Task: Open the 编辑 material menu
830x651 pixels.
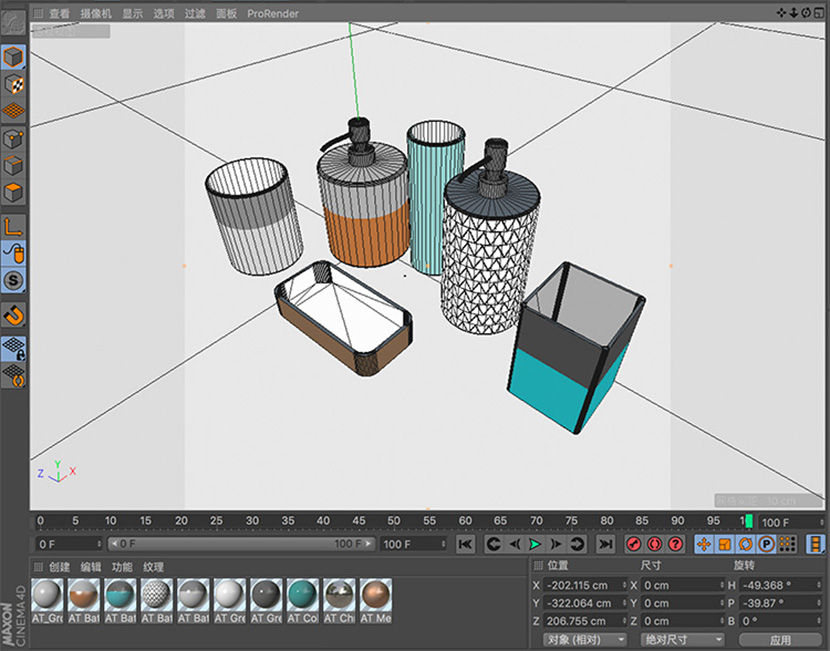Action: pyautogui.click(x=91, y=567)
